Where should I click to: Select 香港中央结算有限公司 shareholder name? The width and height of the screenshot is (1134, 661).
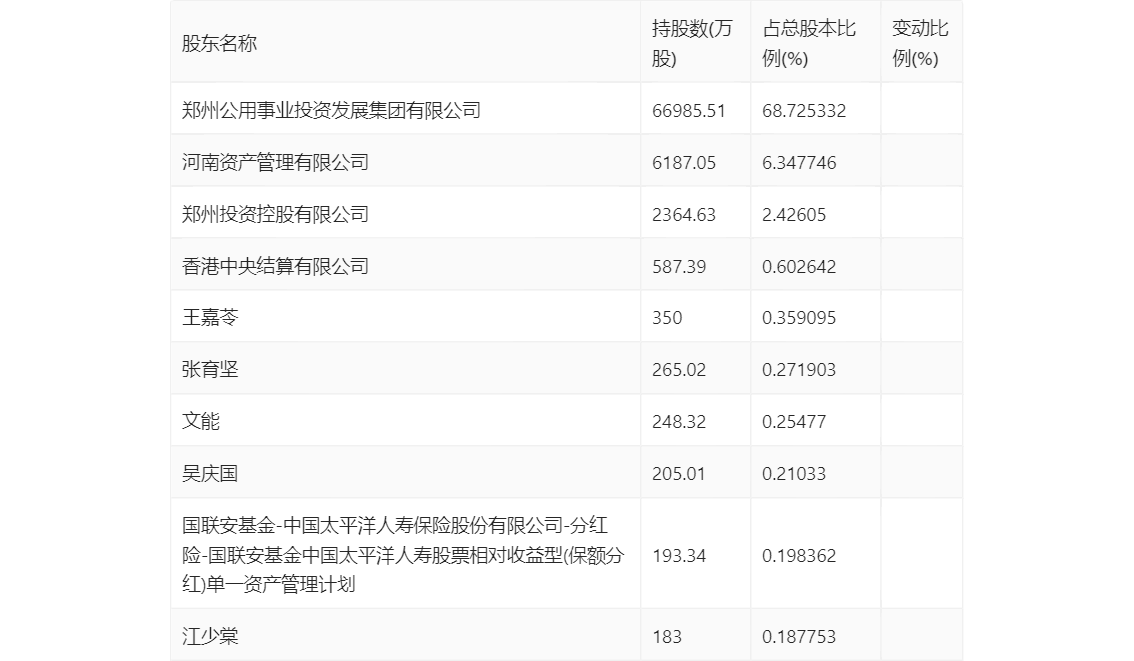click(275, 266)
